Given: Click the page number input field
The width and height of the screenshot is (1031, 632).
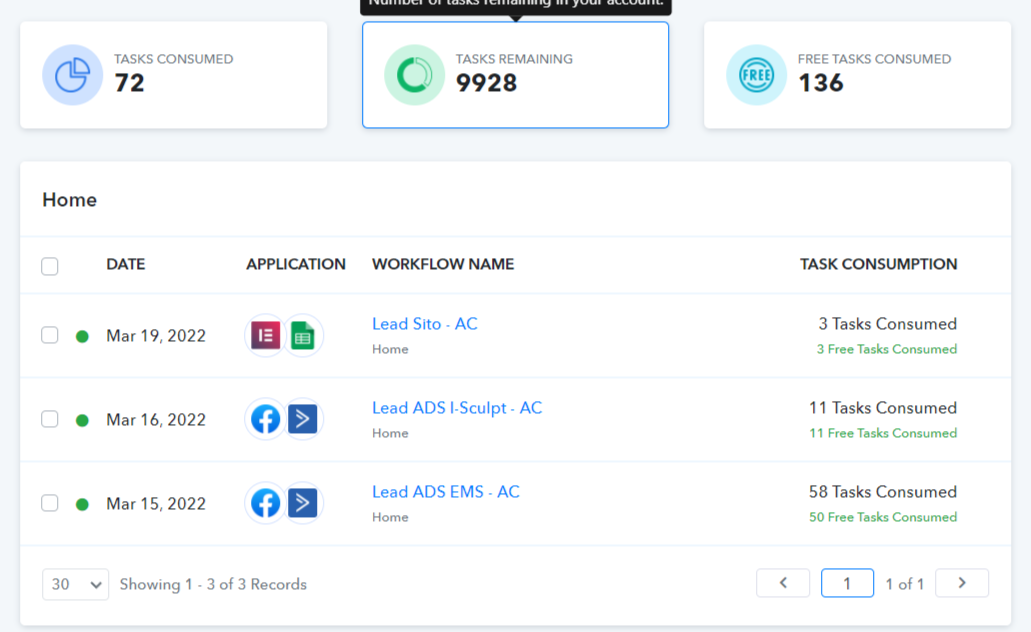Looking at the screenshot, I should click(x=848, y=583).
